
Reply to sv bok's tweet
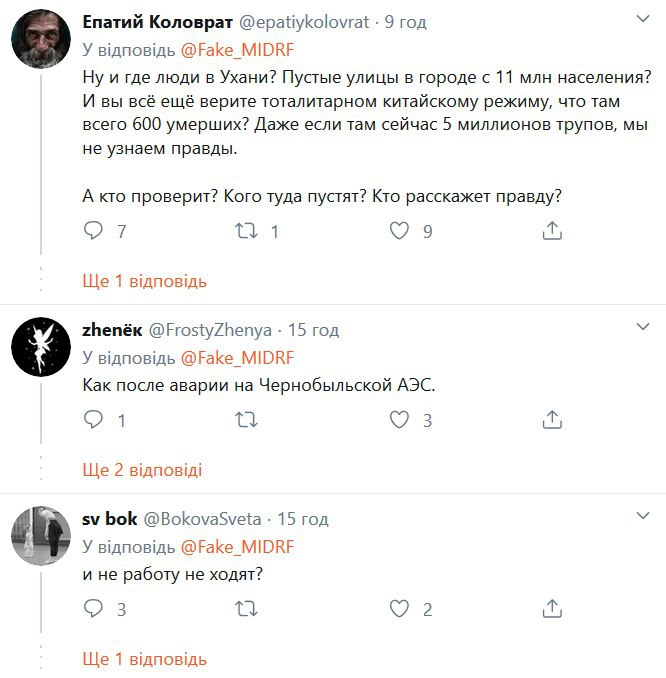coord(93,609)
